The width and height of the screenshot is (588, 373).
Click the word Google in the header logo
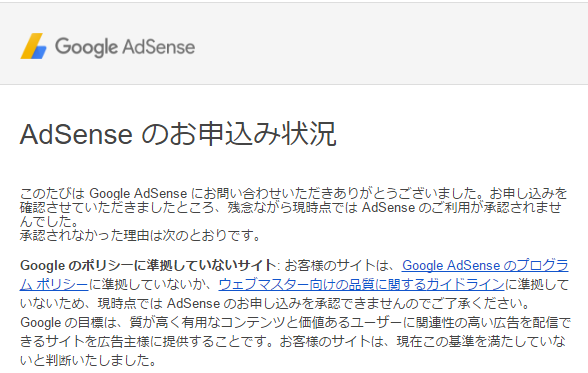click(86, 47)
